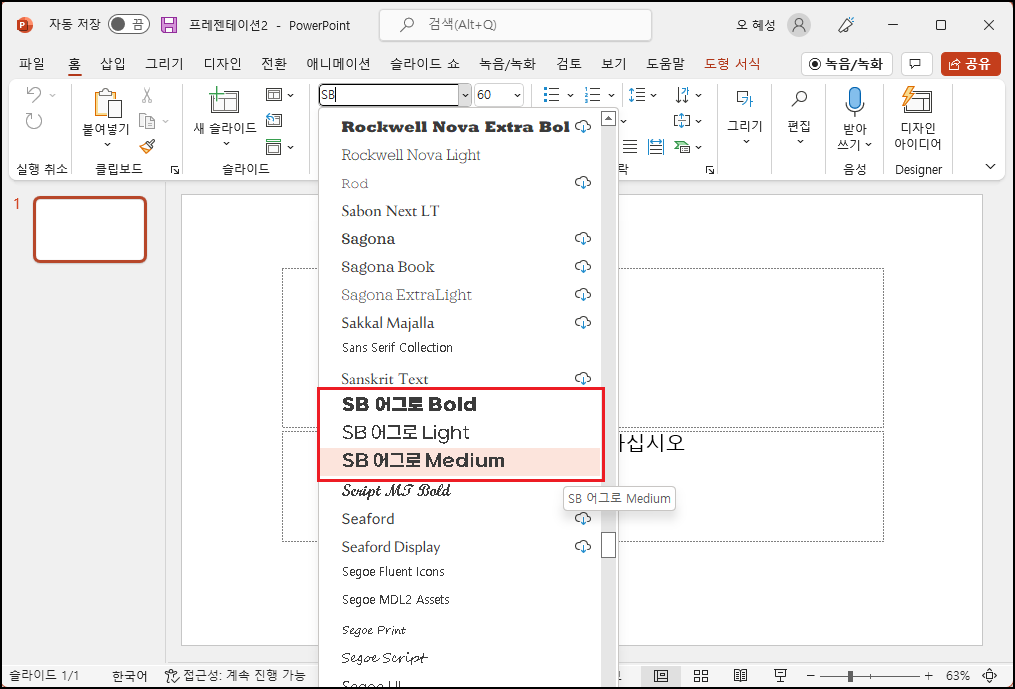Image resolution: width=1015 pixels, height=689 pixels.
Task: Click the cloud download icon next to Rod
Action: 583,183
